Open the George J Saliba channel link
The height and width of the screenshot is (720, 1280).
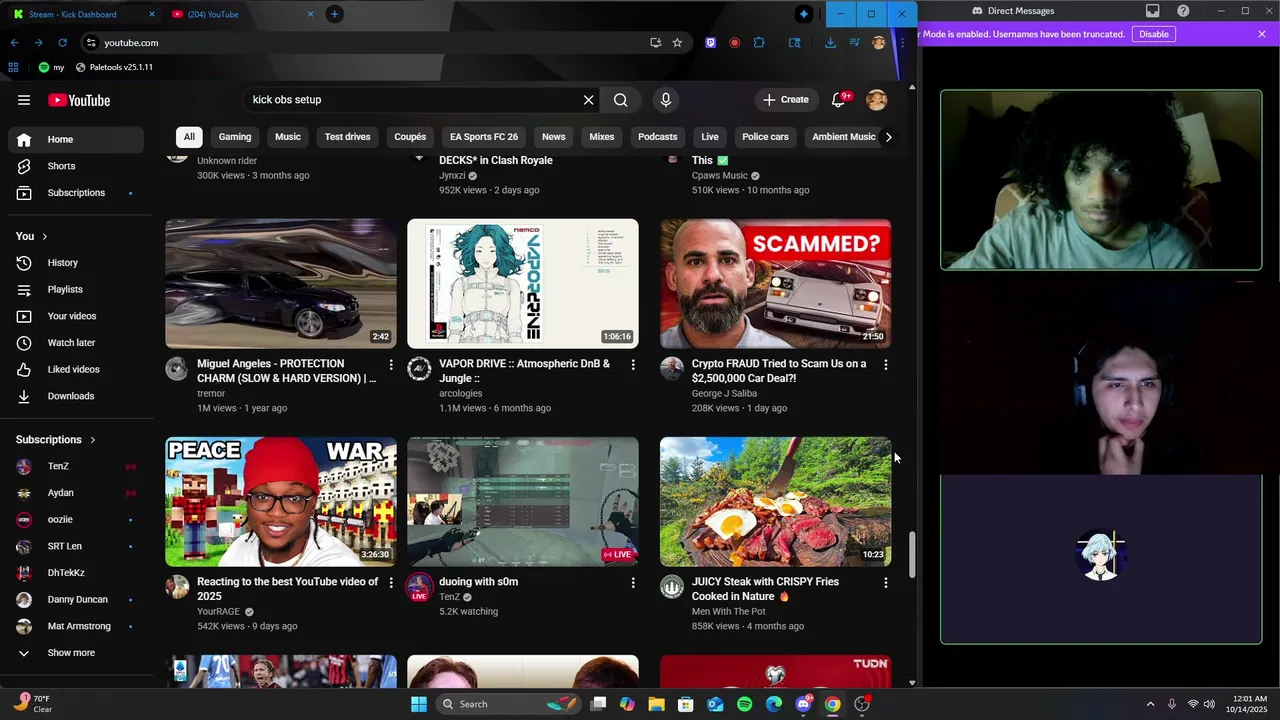point(724,394)
